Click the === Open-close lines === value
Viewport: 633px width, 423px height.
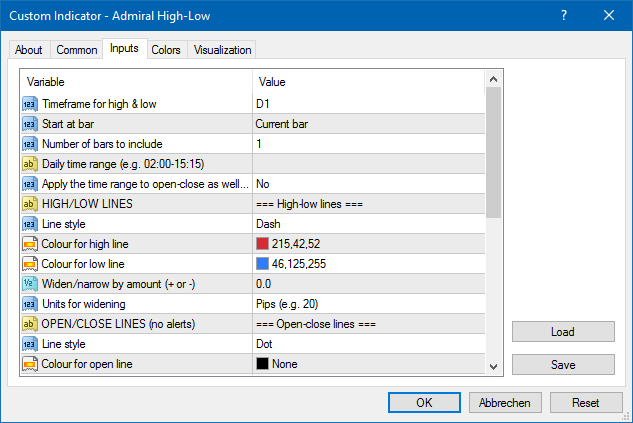point(316,324)
